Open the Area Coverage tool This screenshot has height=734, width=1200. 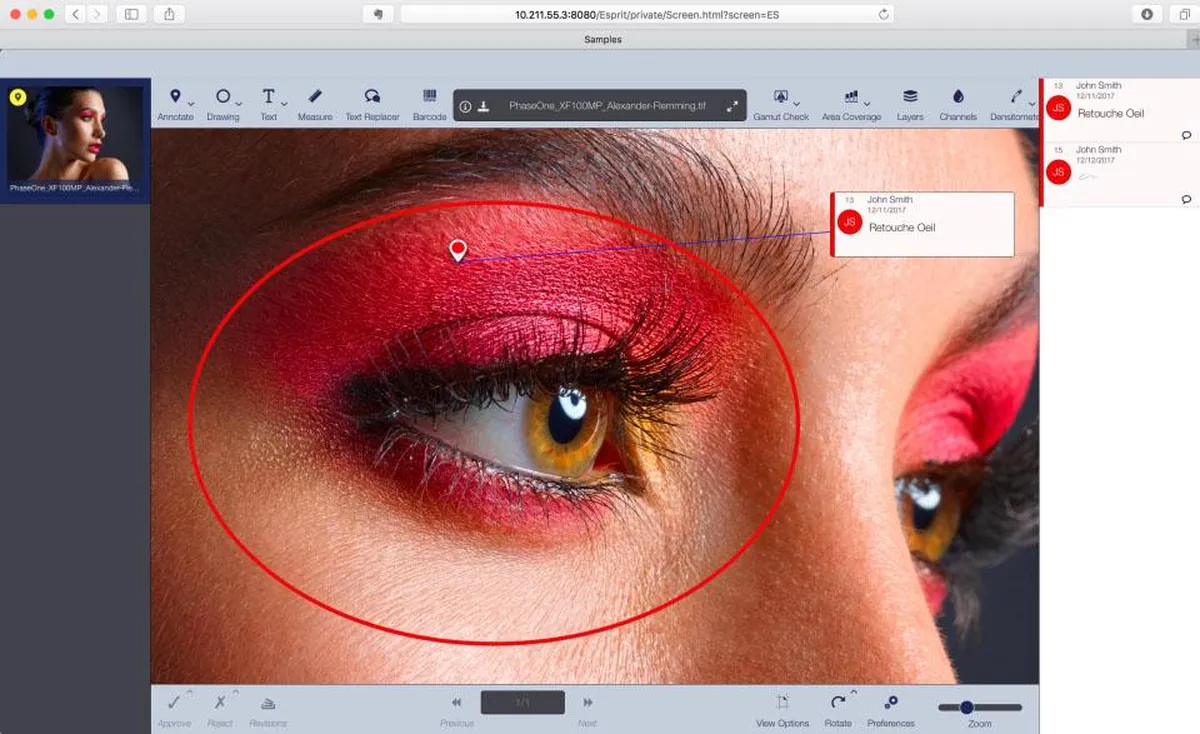pyautogui.click(x=851, y=97)
